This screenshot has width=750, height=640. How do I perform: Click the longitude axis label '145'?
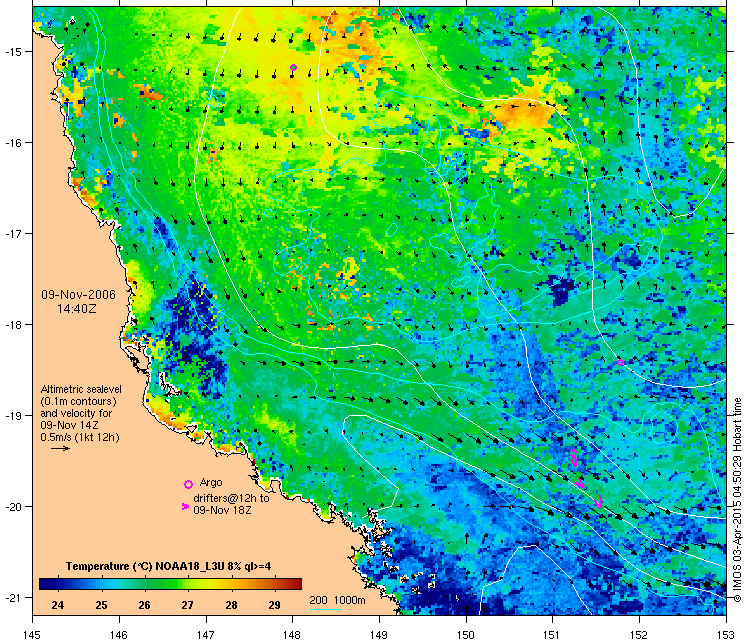[32, 634]
